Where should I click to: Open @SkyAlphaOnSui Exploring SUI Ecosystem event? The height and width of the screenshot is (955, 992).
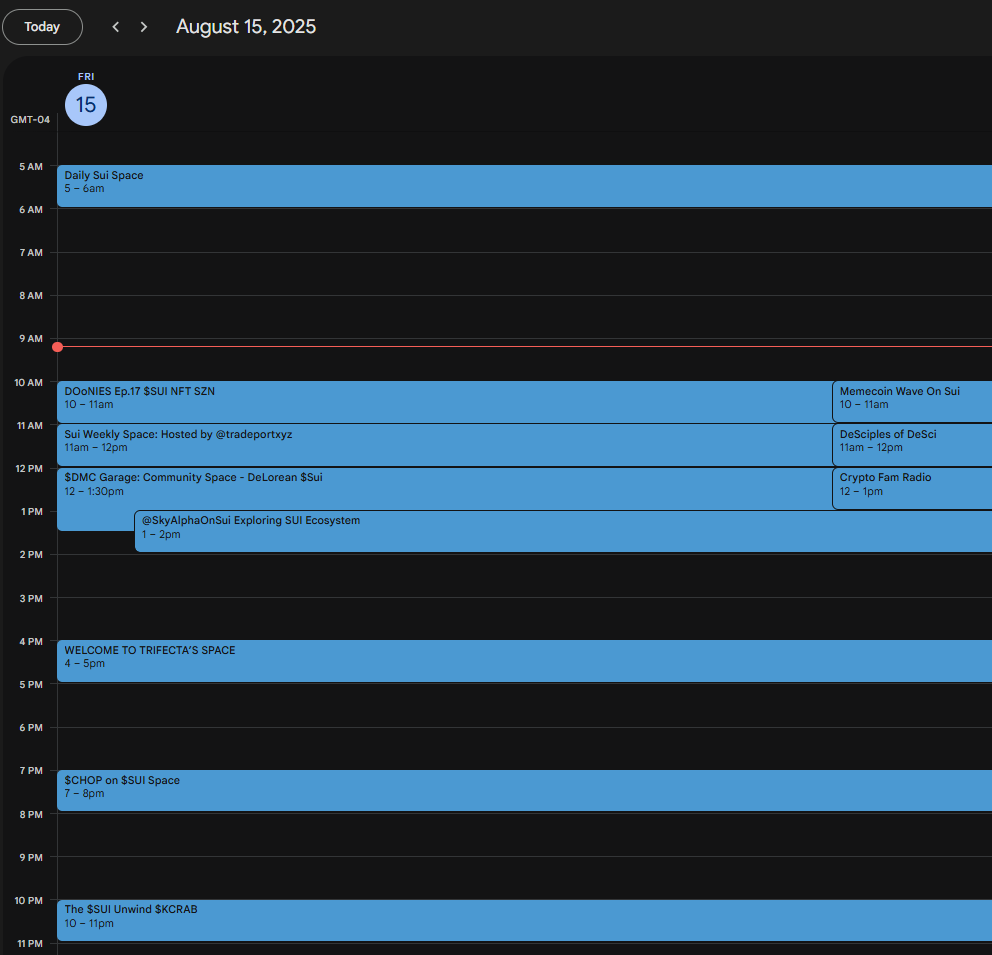pos(564,531)
